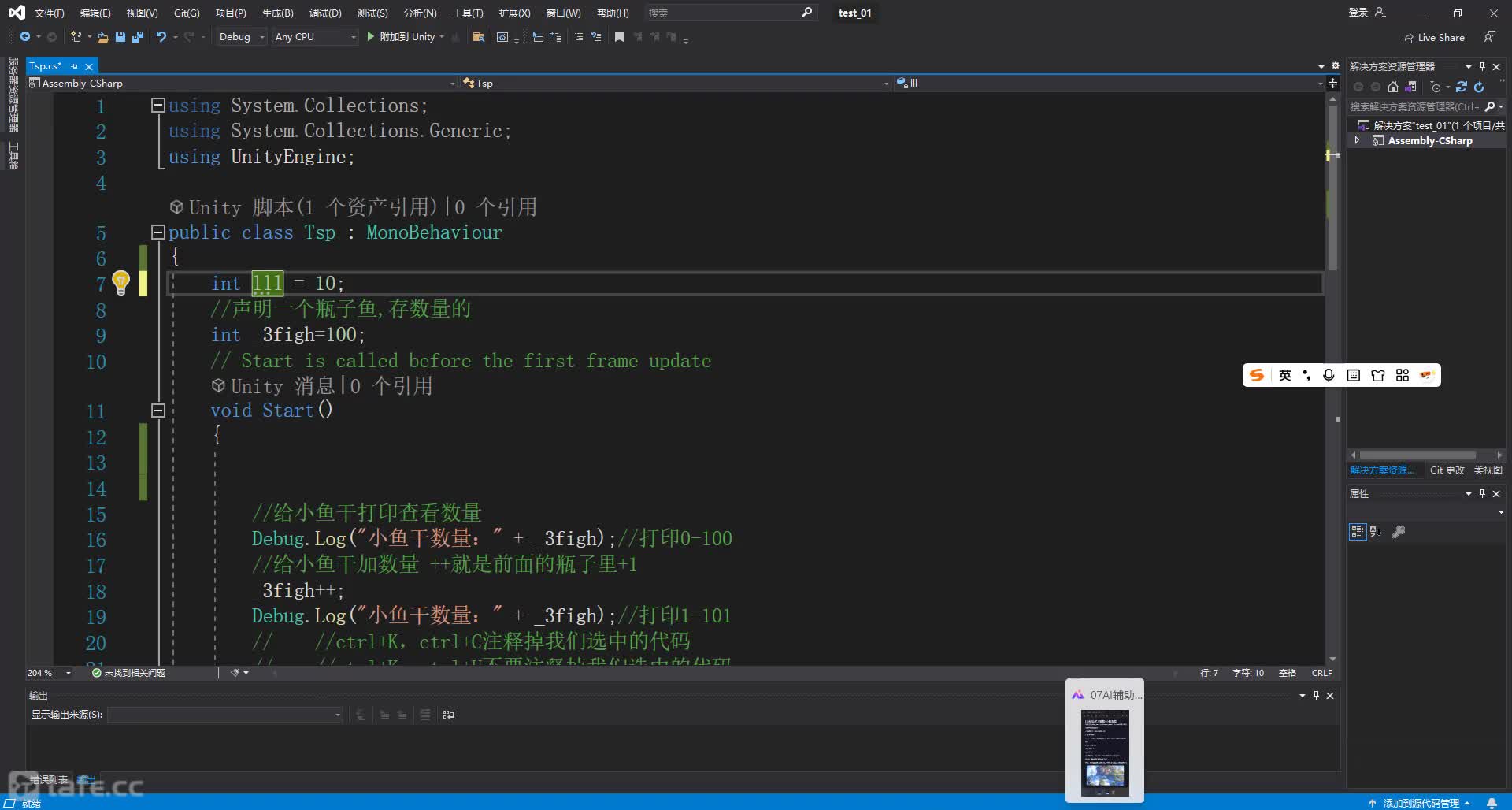Toggle auto-hide pin on Solution Explorer
Viewport: 1512px width, 810px height.
1482,66
